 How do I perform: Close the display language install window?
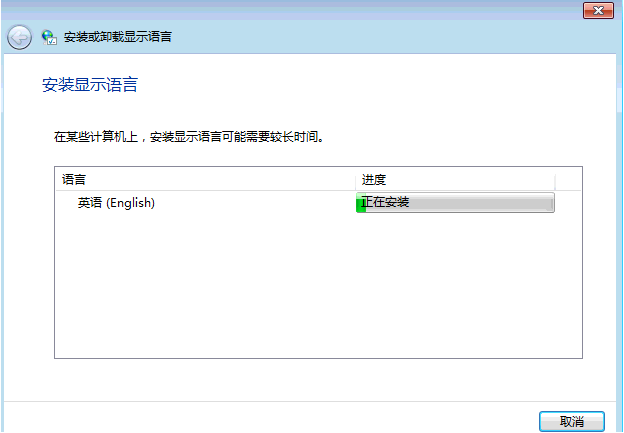point(598,9)
